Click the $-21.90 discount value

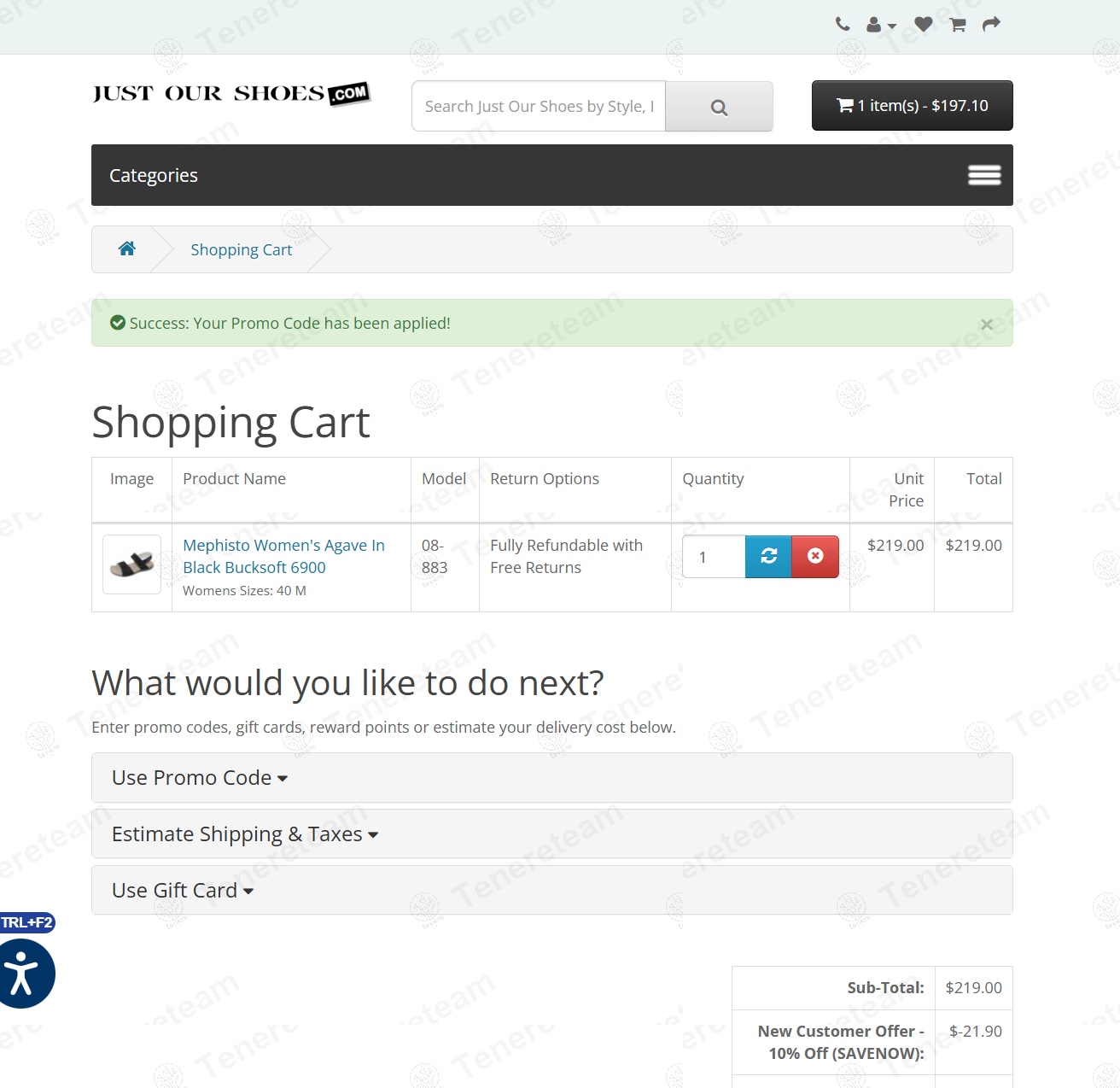[975, 1032]
